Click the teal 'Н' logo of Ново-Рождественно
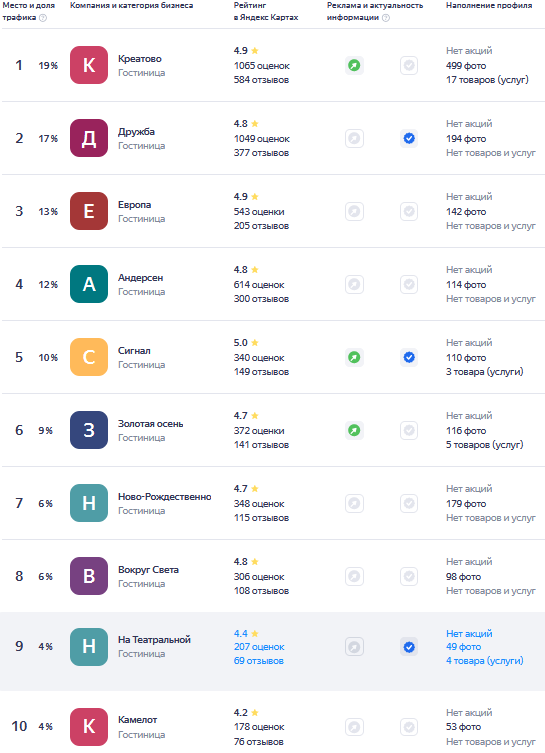 tap(89, 503)
